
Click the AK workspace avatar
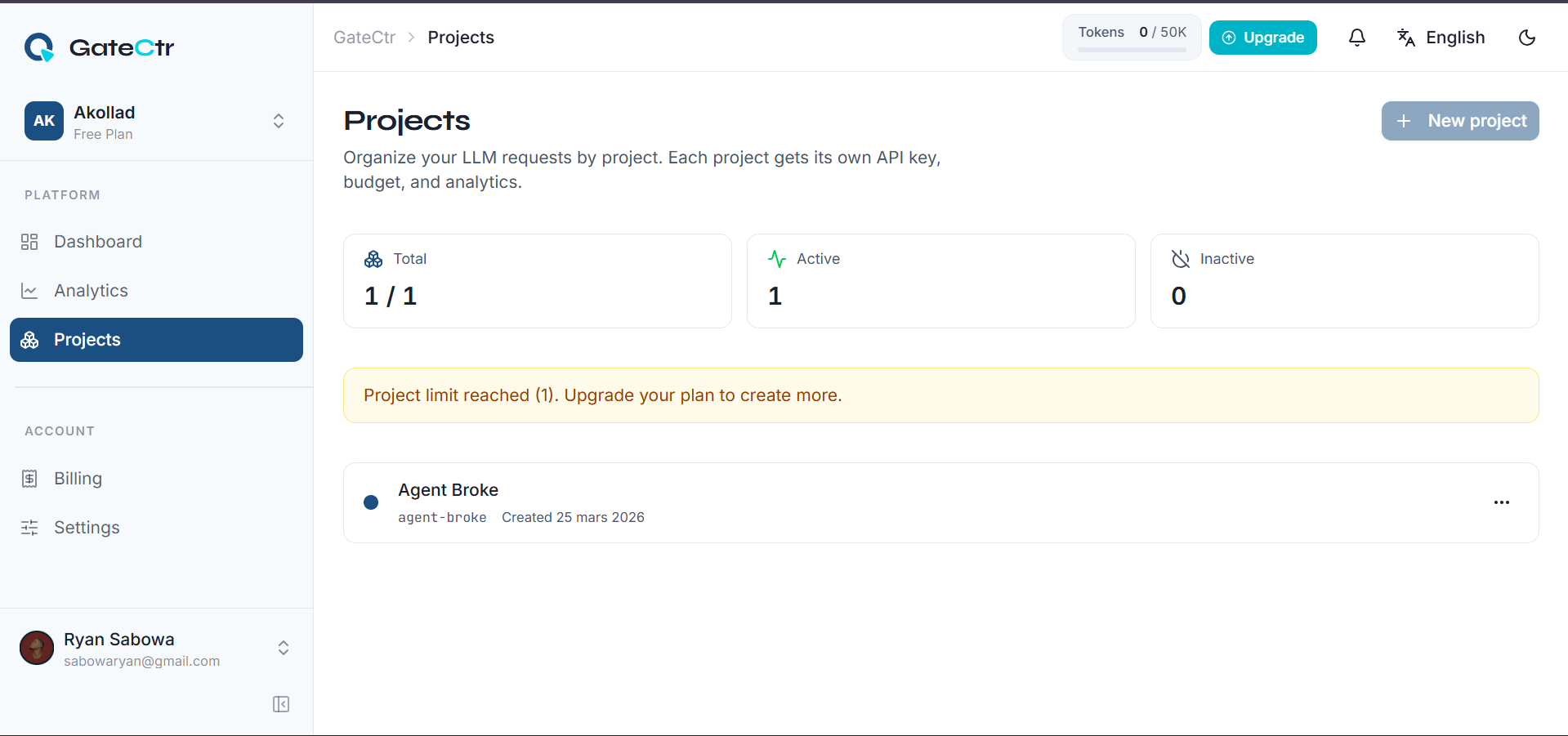44,121
